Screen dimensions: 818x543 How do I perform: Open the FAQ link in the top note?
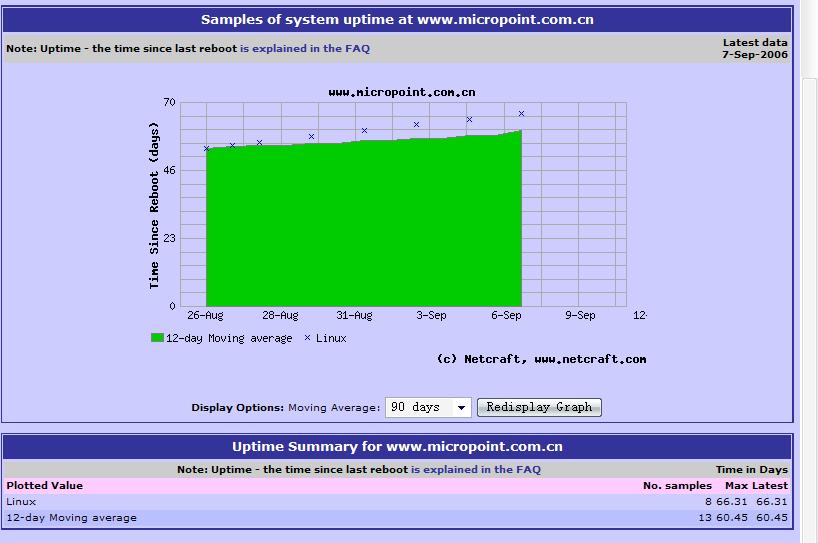(x=304, y=48)
